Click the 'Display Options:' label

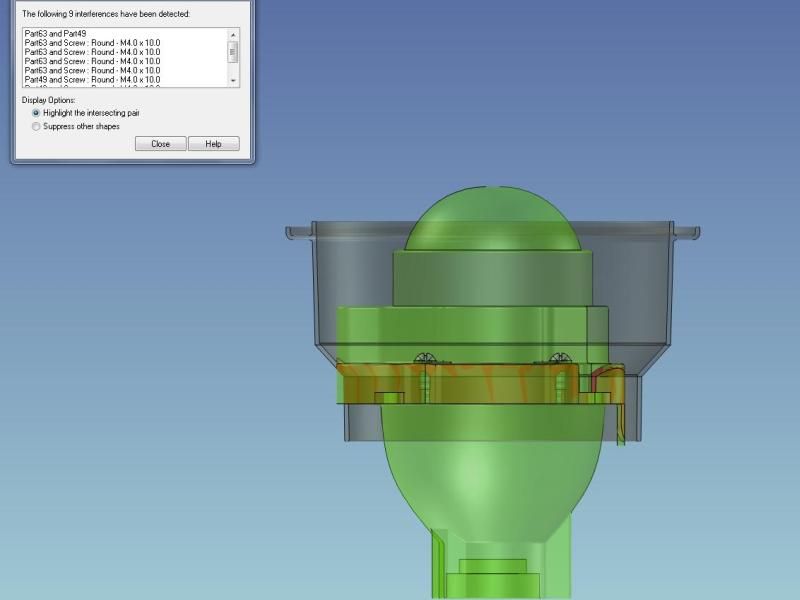[x=48, y=100]
